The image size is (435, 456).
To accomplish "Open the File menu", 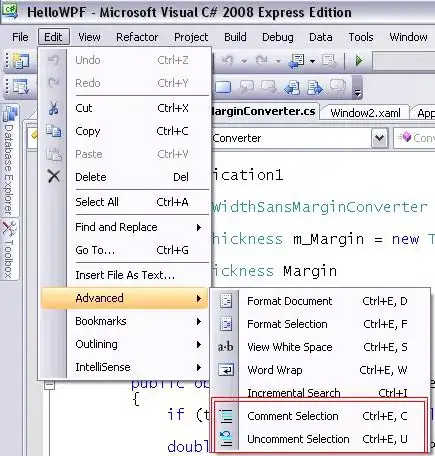I will click(x=20, y=37).
